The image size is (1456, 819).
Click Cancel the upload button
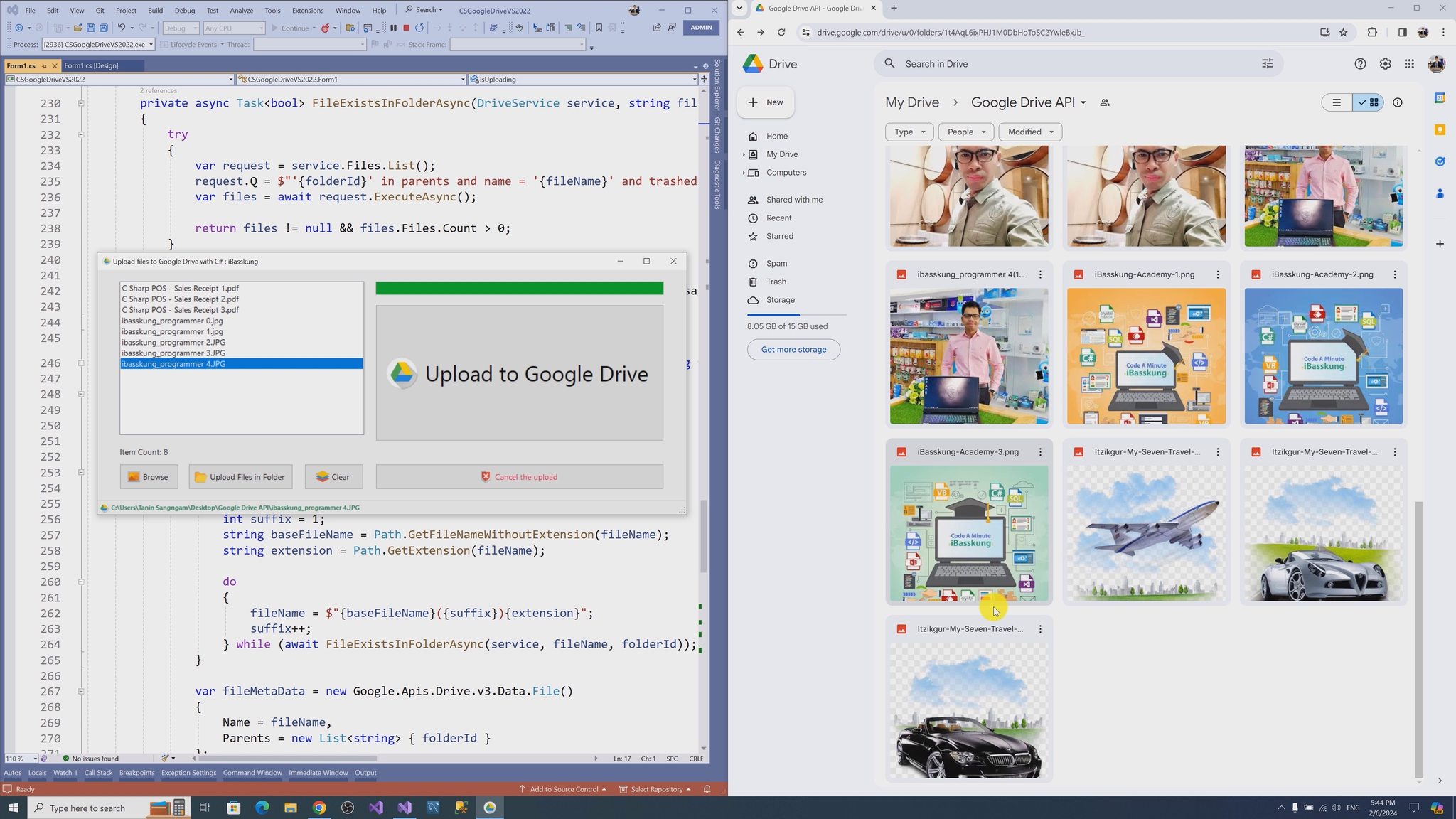tap(519, 477)
